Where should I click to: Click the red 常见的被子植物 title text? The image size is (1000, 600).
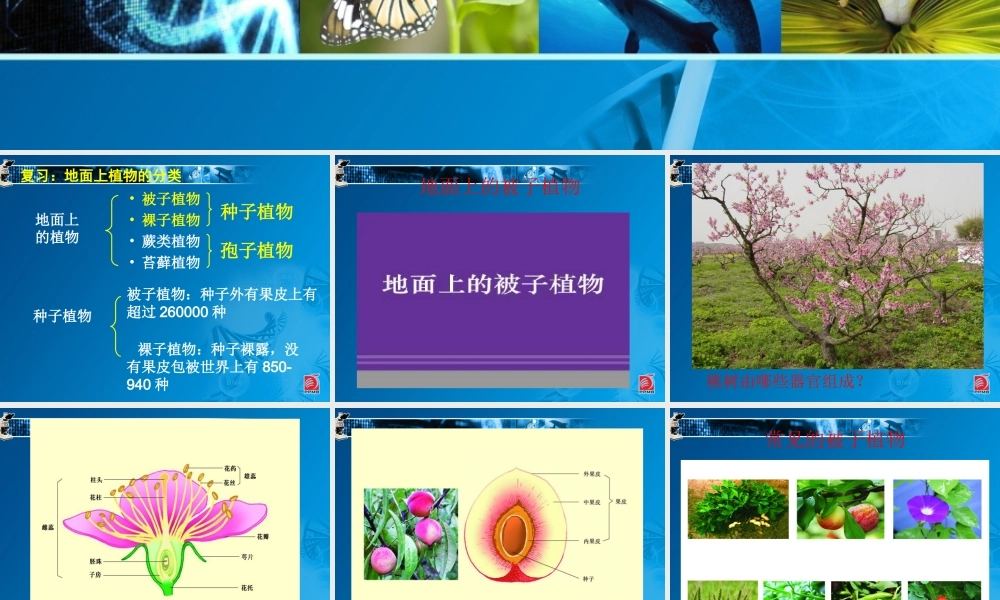click(835, 439)
